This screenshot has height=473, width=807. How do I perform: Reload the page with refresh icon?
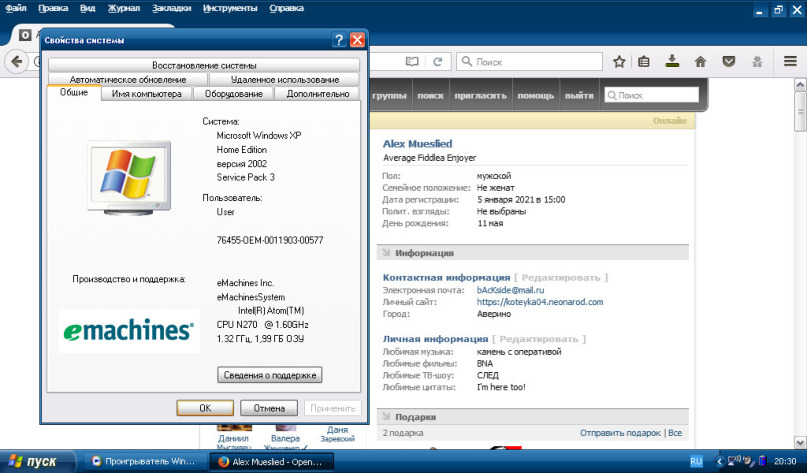[438, 62]
